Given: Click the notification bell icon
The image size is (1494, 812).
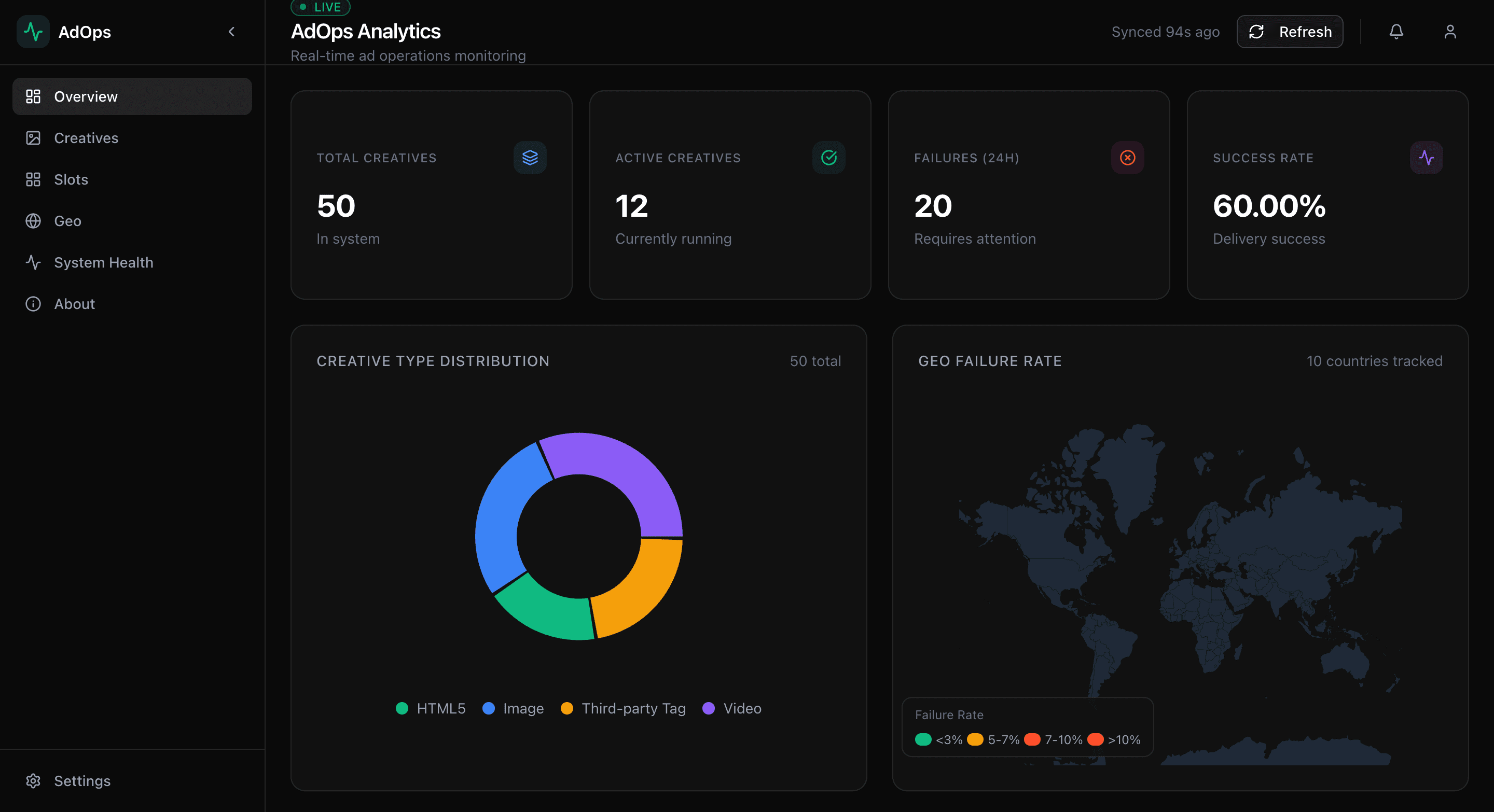Looking at the screenshot, I should tap(1396, 31).
